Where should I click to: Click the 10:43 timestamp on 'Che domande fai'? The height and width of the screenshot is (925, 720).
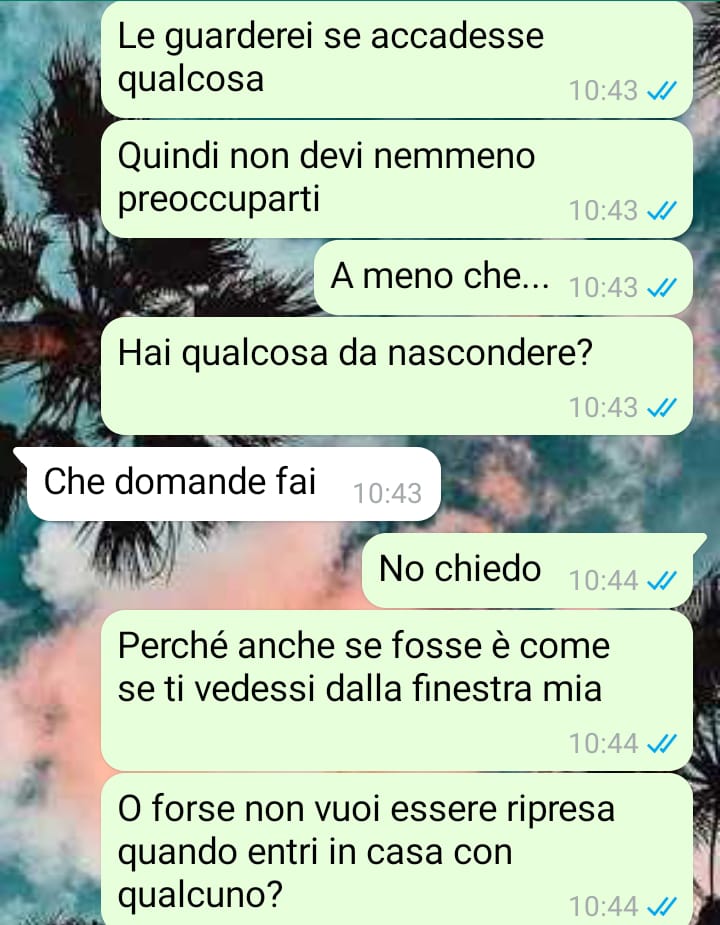(387, 494)
